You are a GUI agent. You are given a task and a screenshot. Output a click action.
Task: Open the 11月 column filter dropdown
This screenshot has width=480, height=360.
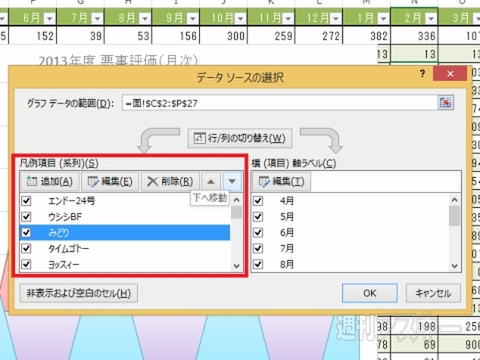click(288, 19)
